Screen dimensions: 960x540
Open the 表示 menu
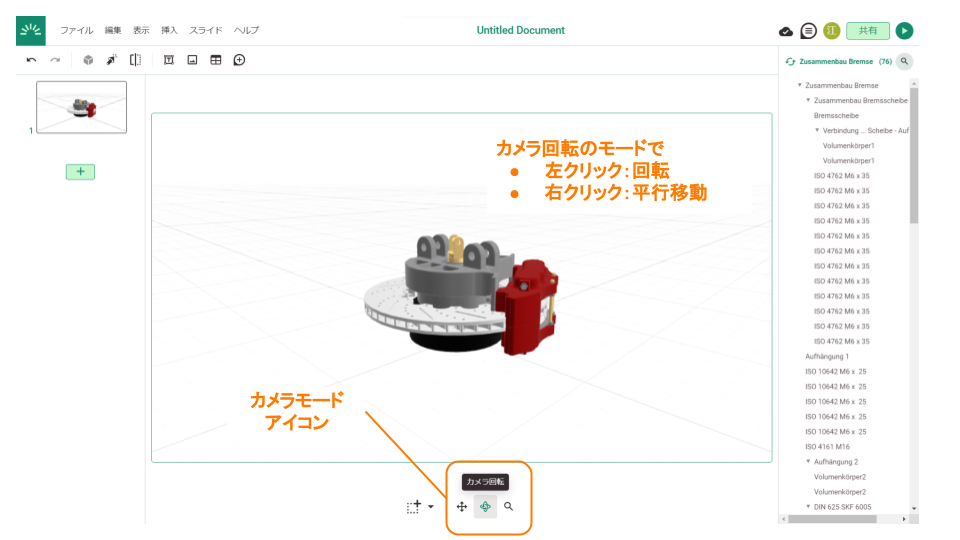pyautogui.click(x=141, y=30)
